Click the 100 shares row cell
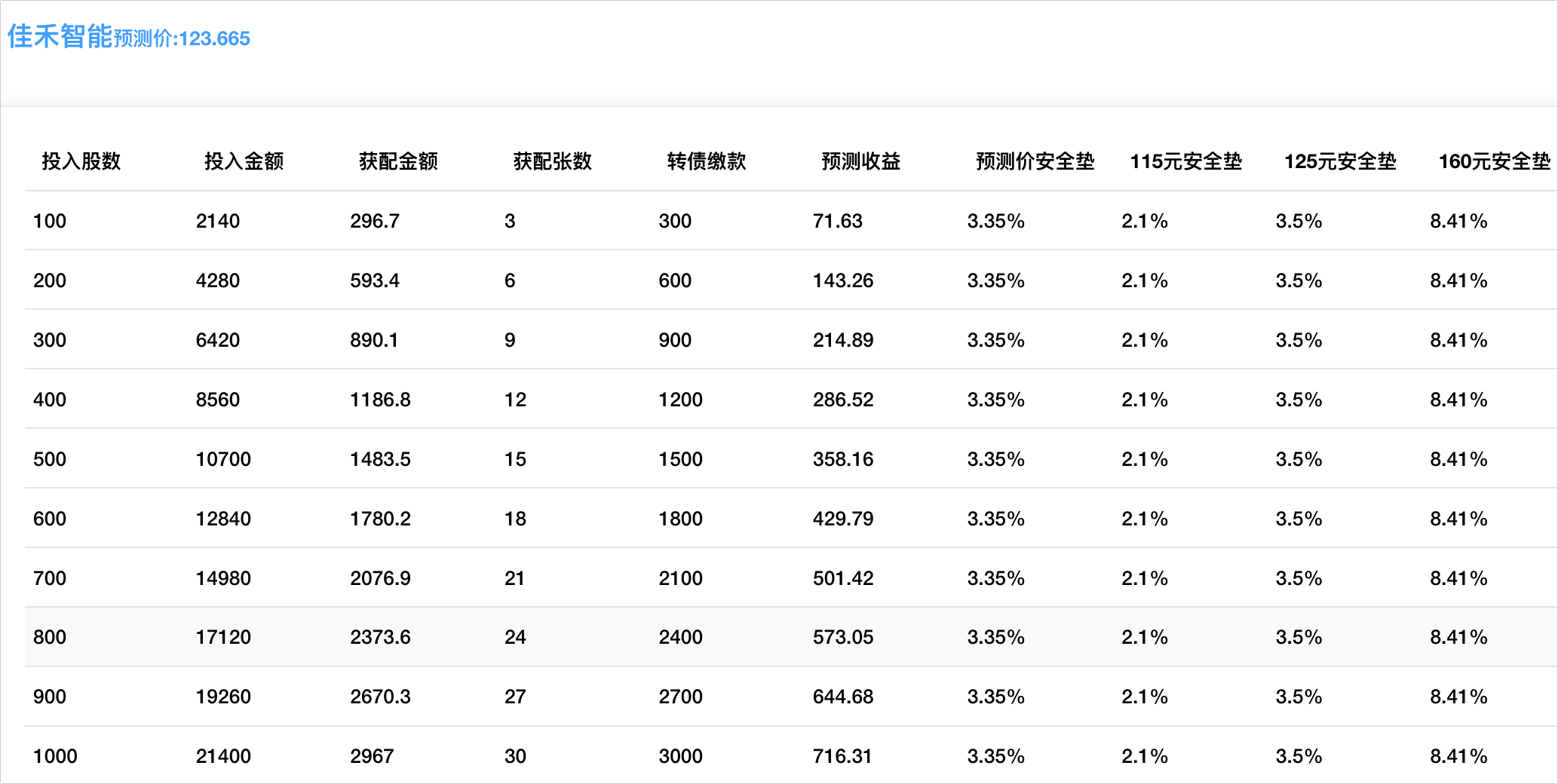 pos(50,221)
